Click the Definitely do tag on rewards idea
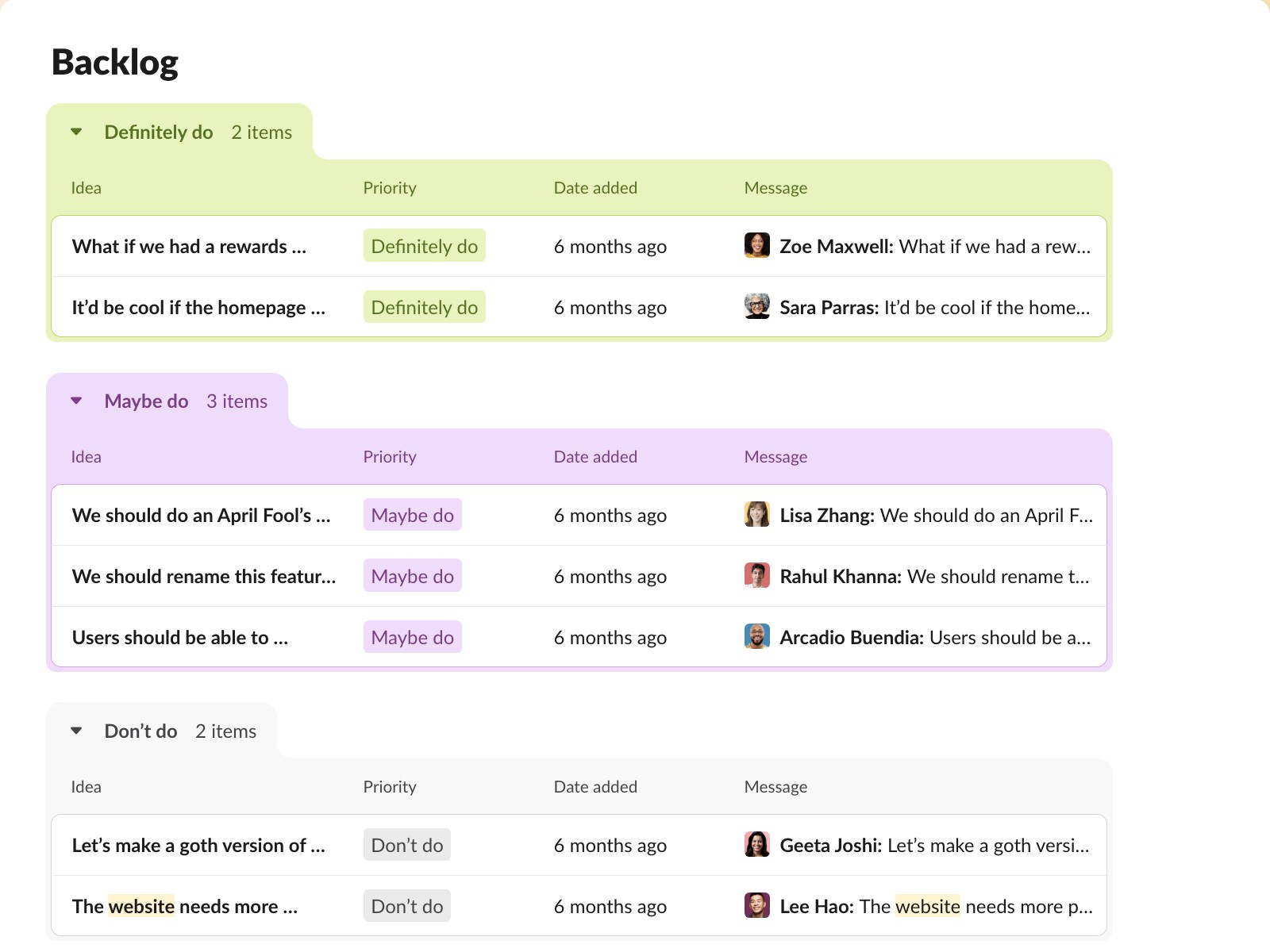The image size is (1270, 952). (x=424, y=246)
